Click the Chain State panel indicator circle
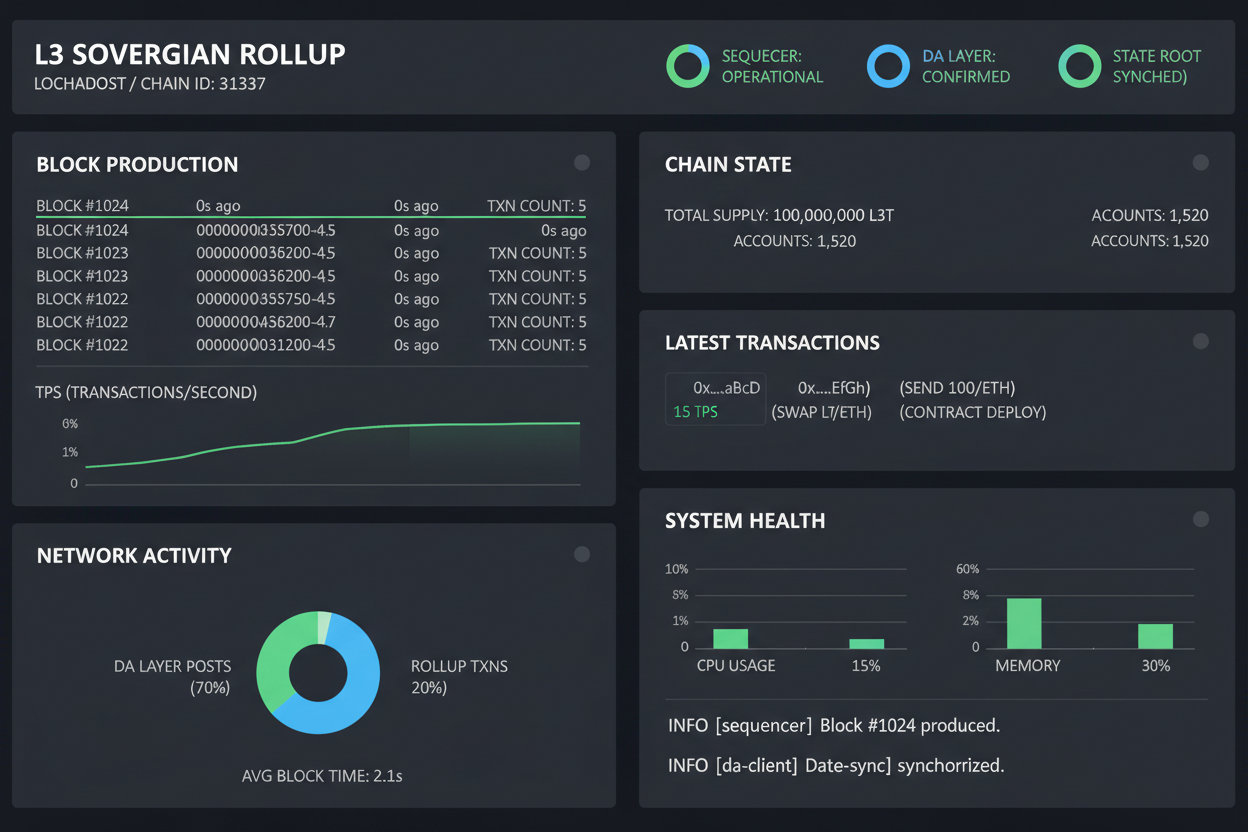This screenshot has height=832, width=1248. [1200, 161]
